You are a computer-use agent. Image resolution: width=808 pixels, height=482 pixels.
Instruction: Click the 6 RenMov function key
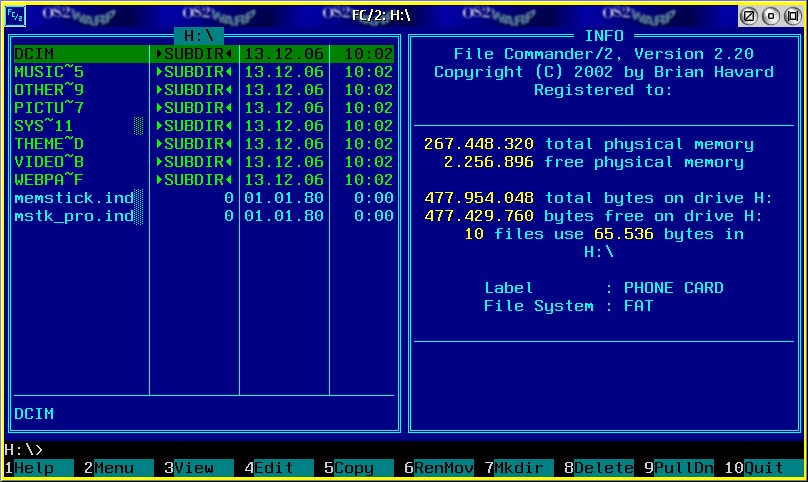coord(439,468)
